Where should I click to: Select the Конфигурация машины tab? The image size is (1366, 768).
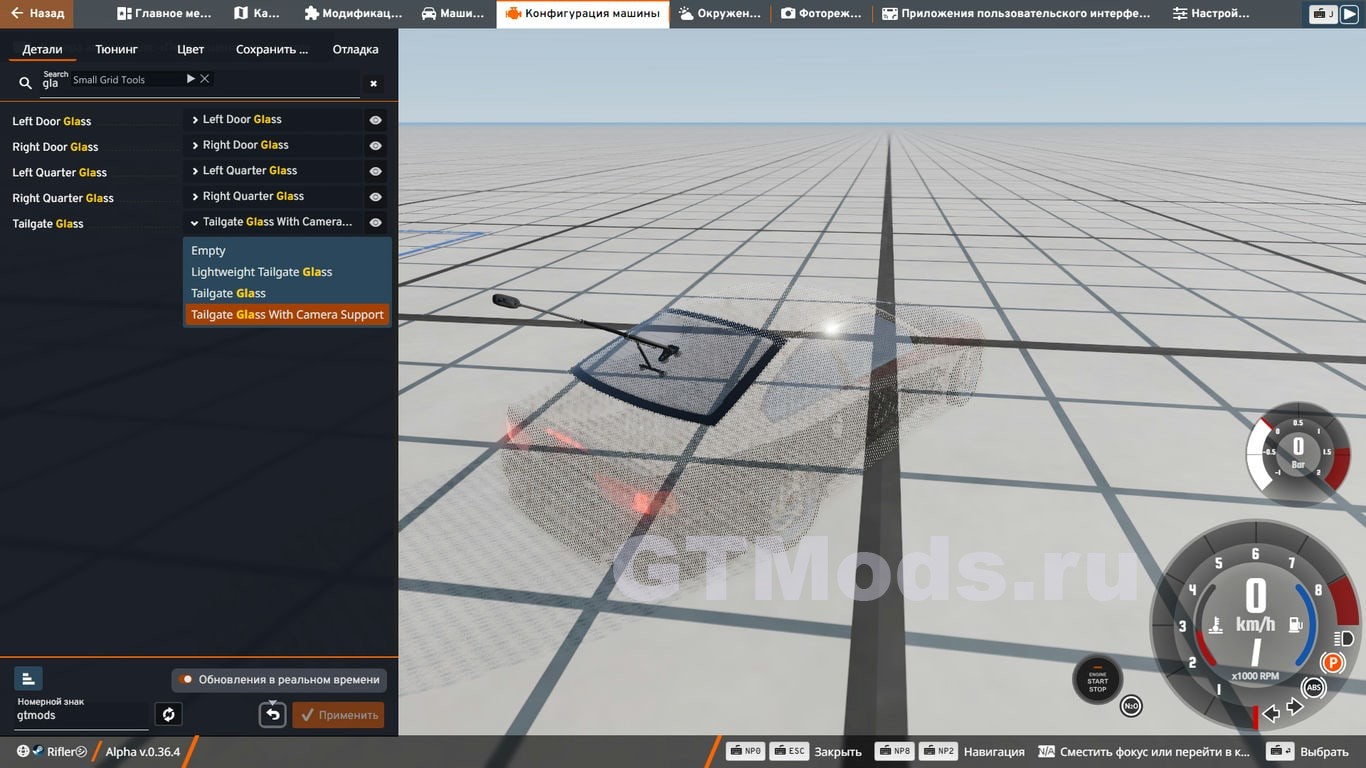click(x=583, y=14)
